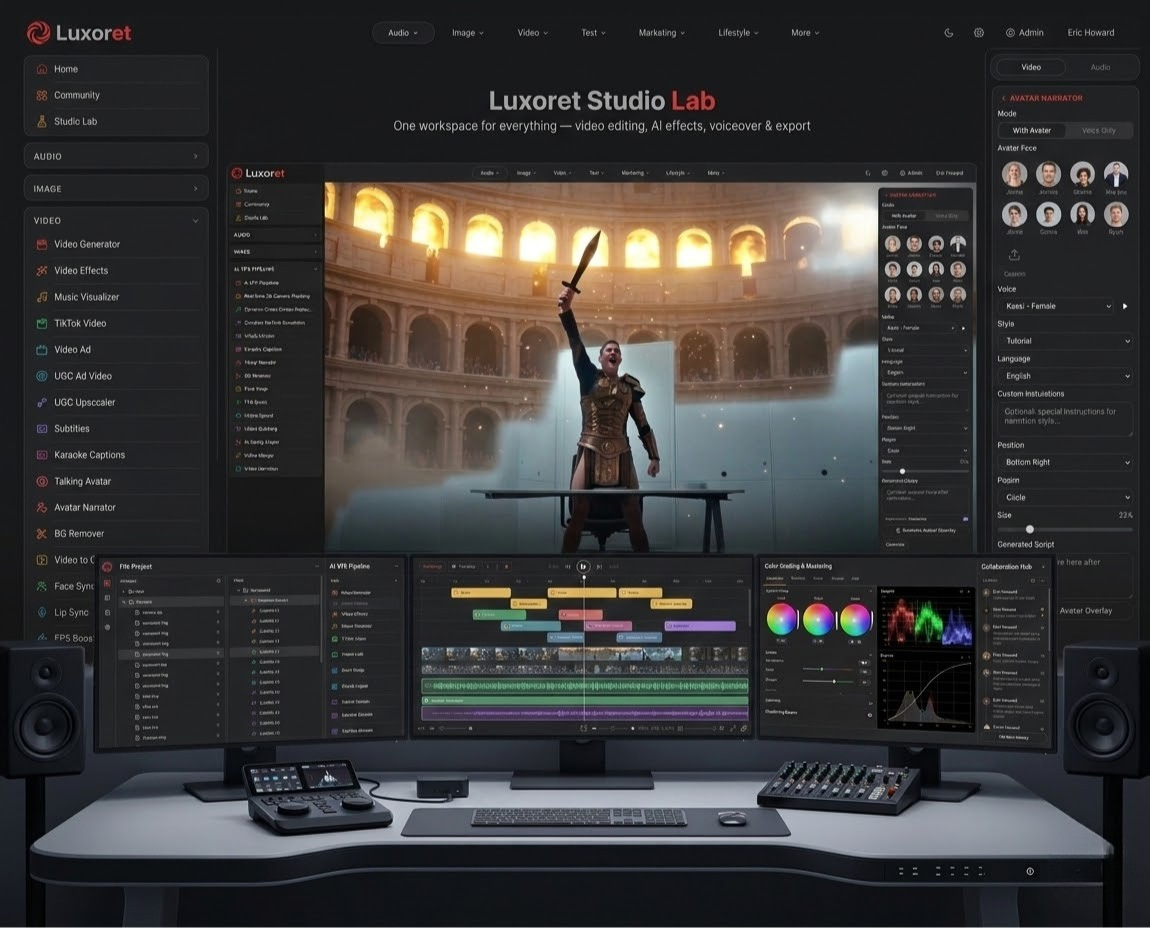The image size is (1150, 928).
Task: Choose the dark-suited man avatar in right panel
Action: tap(1116, 175)
